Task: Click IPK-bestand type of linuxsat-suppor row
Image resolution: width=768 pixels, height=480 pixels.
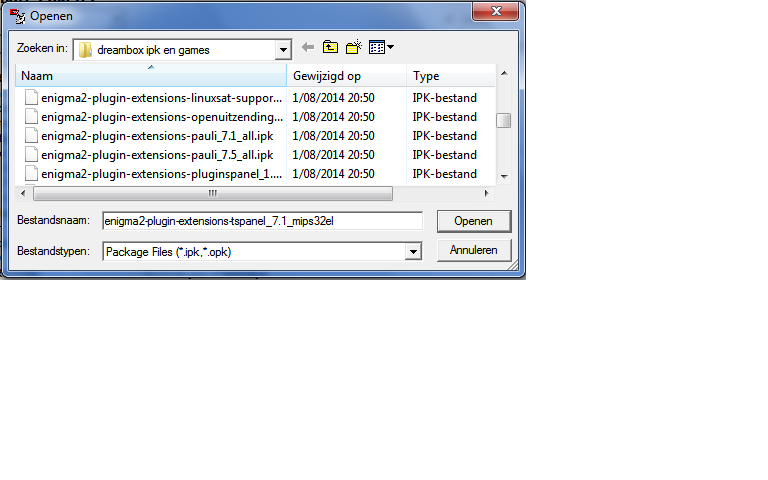Action: 444,98
